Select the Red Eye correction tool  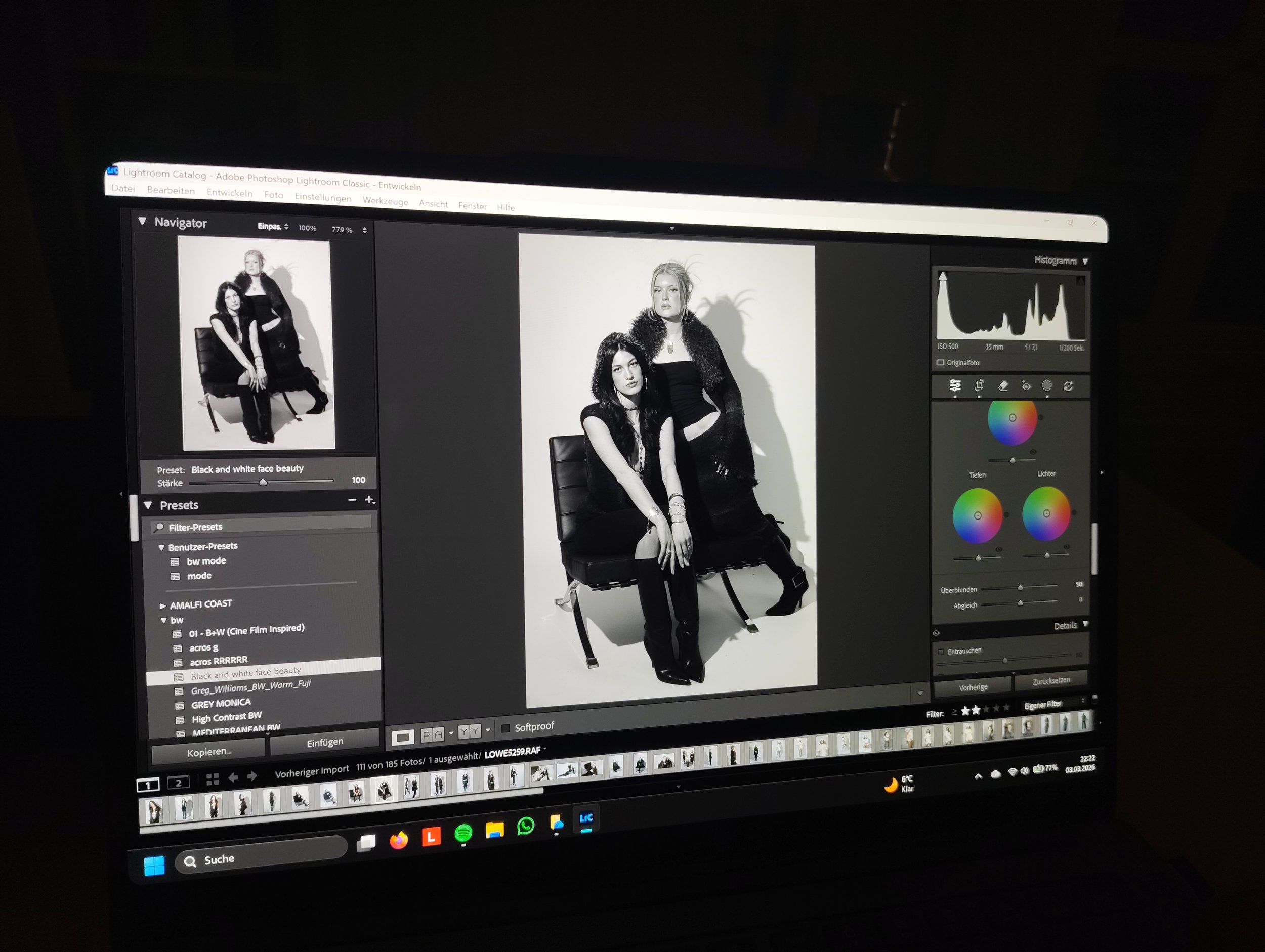coord(1026,386)
